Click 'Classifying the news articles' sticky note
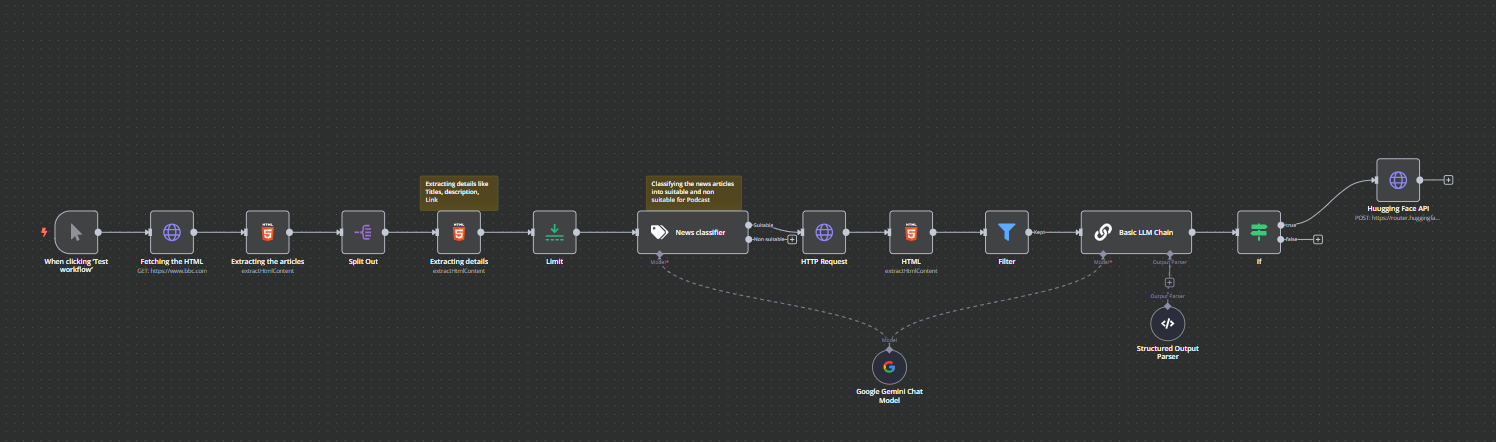 pyautogui.click(x=695, y=193)
